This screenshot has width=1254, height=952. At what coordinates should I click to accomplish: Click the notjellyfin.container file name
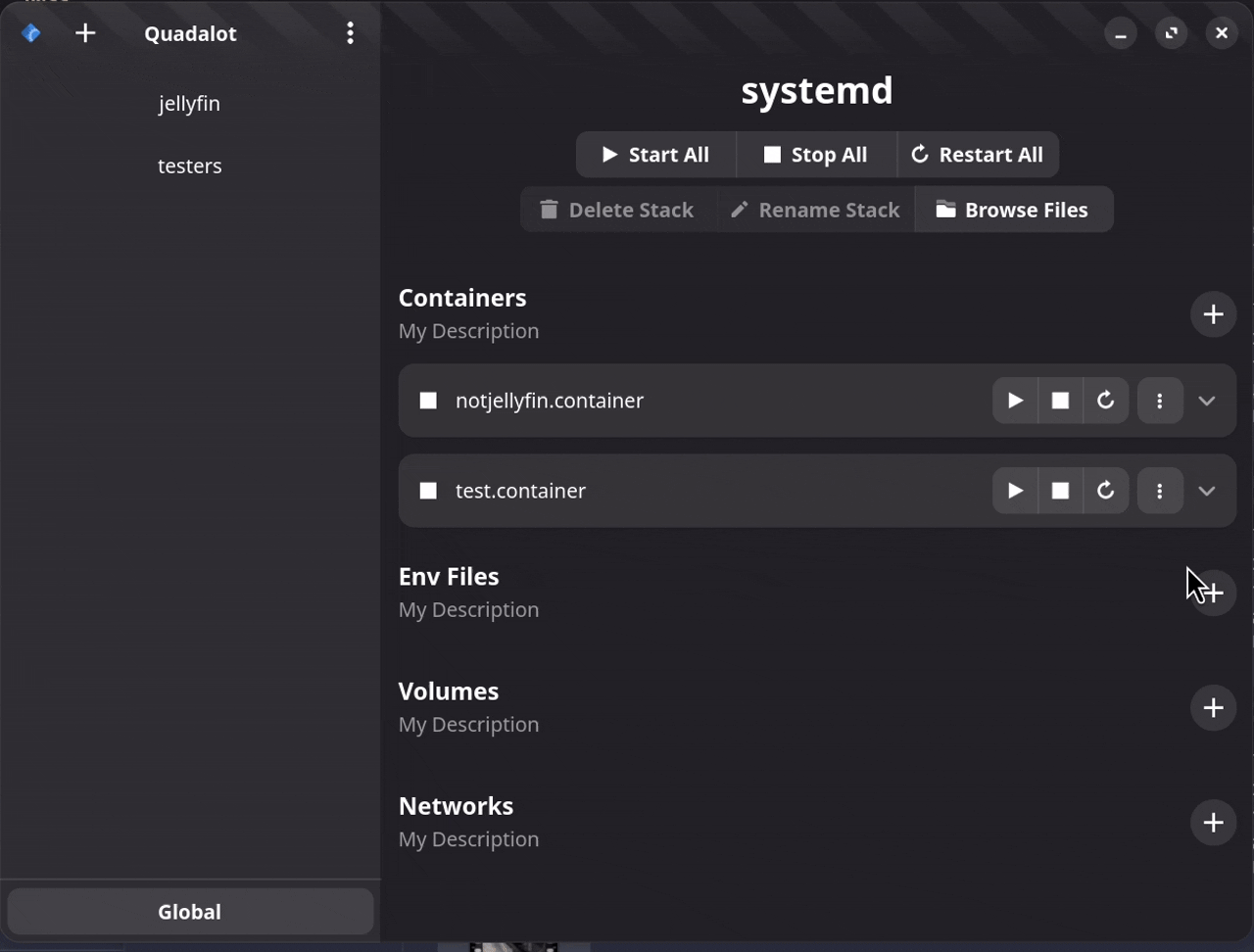[x=550, y=401]
